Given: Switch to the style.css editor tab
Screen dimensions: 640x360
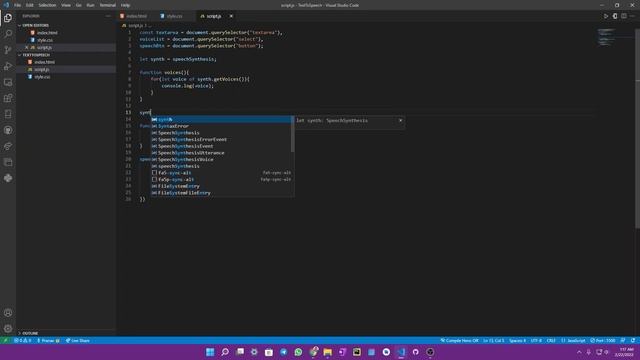Looking at the screenshot, I should coord(174,16).
